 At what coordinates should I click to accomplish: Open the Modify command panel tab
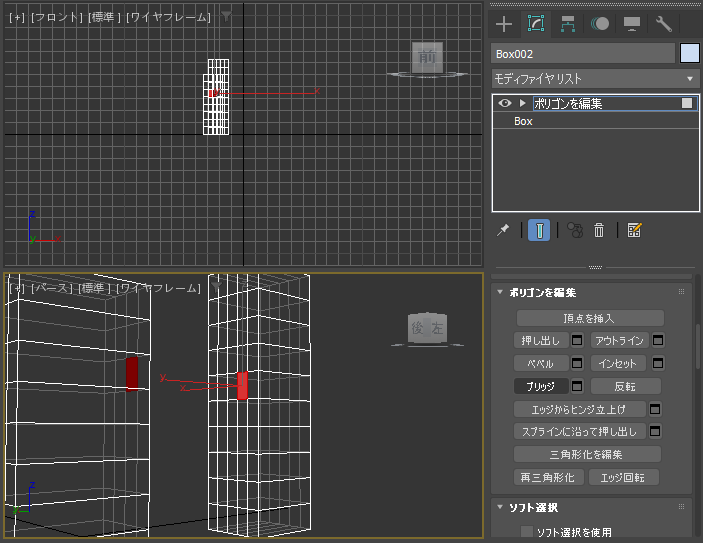(x=536, y=24)
